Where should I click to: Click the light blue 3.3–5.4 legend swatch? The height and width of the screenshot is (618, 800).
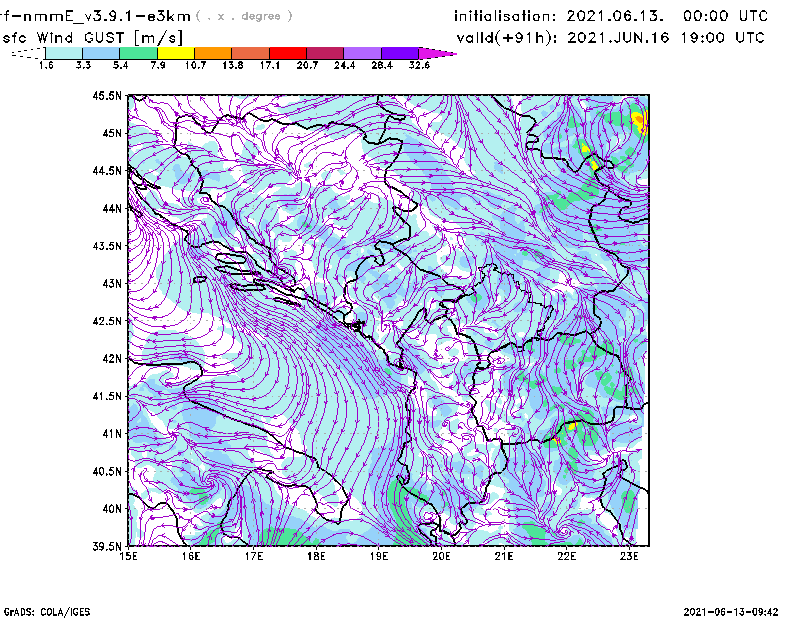(x=101, y=53)
